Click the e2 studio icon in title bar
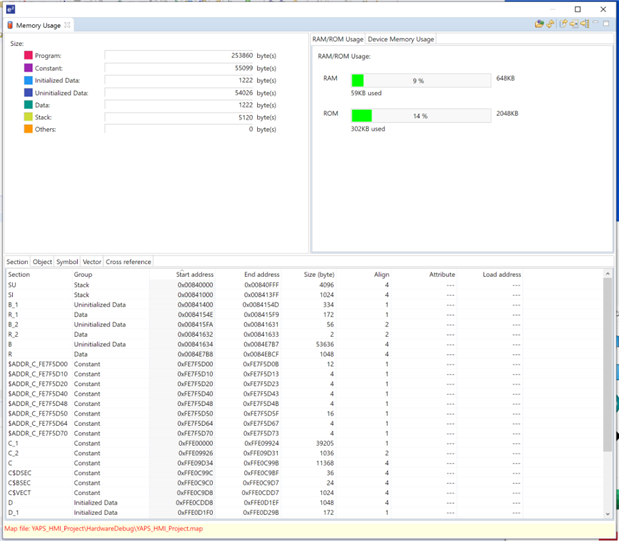This screenshot has width=619, height=541. coord(10,8)
